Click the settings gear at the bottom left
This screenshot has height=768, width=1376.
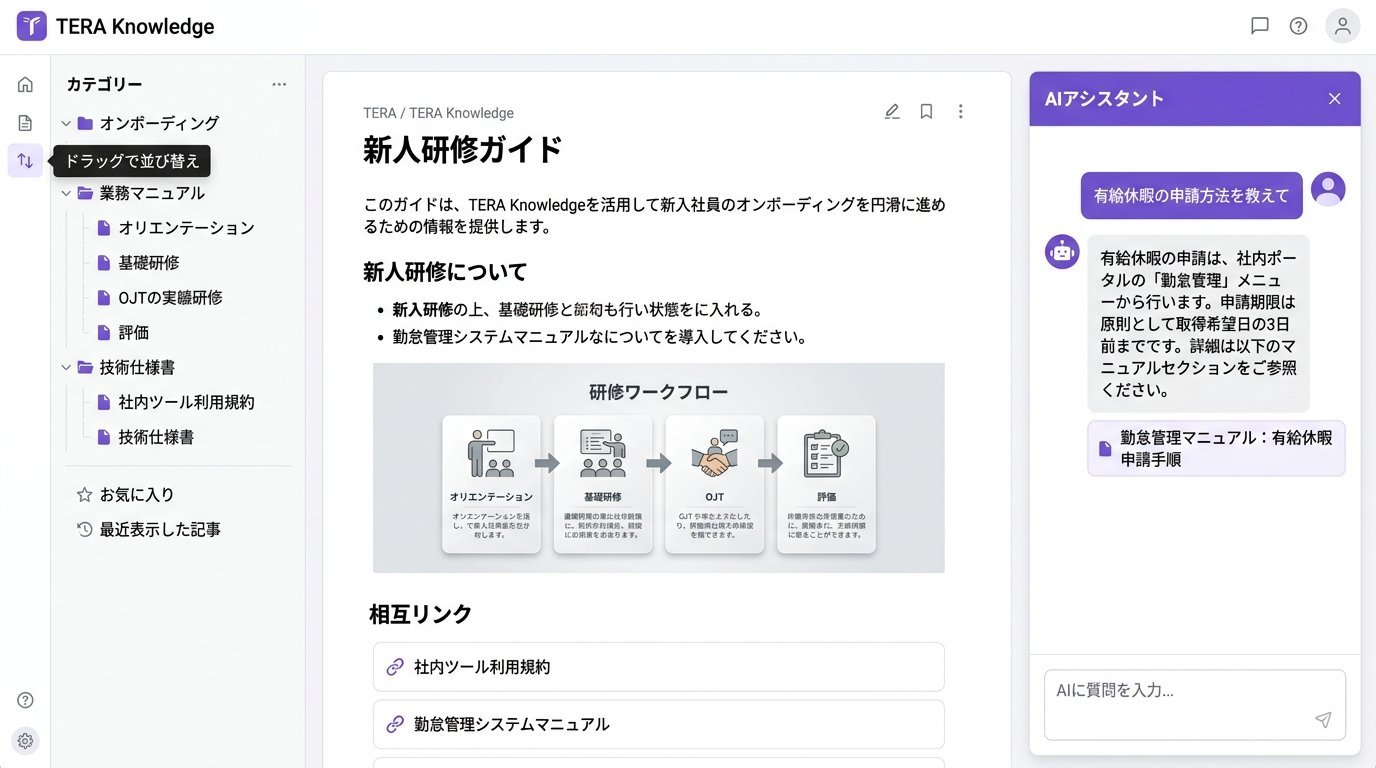tap(25, 740)
